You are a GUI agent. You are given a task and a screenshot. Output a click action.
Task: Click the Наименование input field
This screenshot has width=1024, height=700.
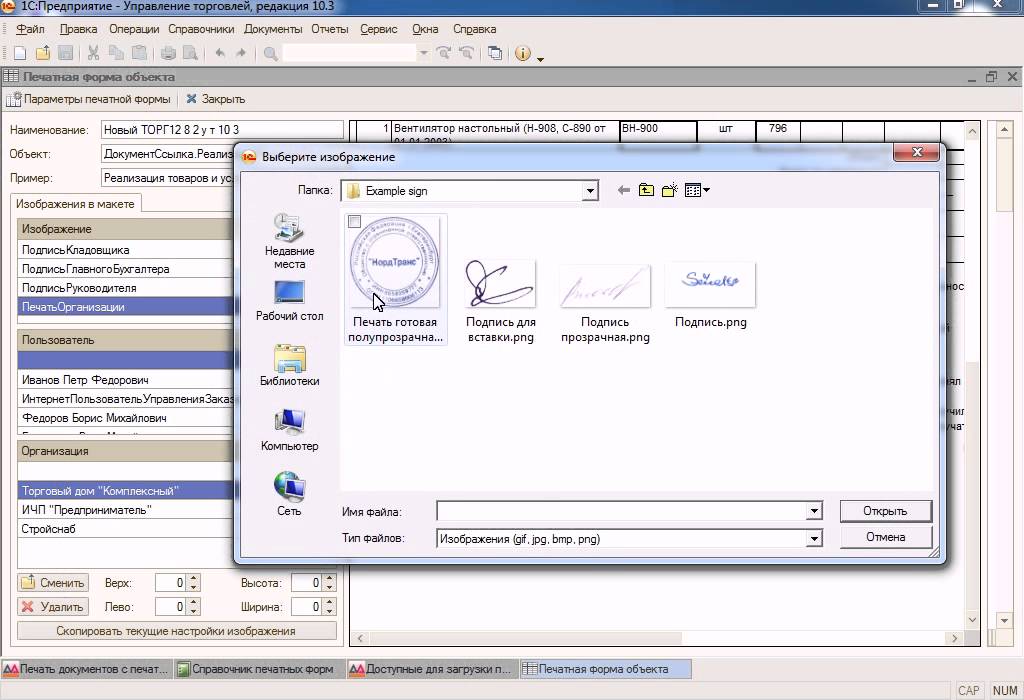click(222, 129)
